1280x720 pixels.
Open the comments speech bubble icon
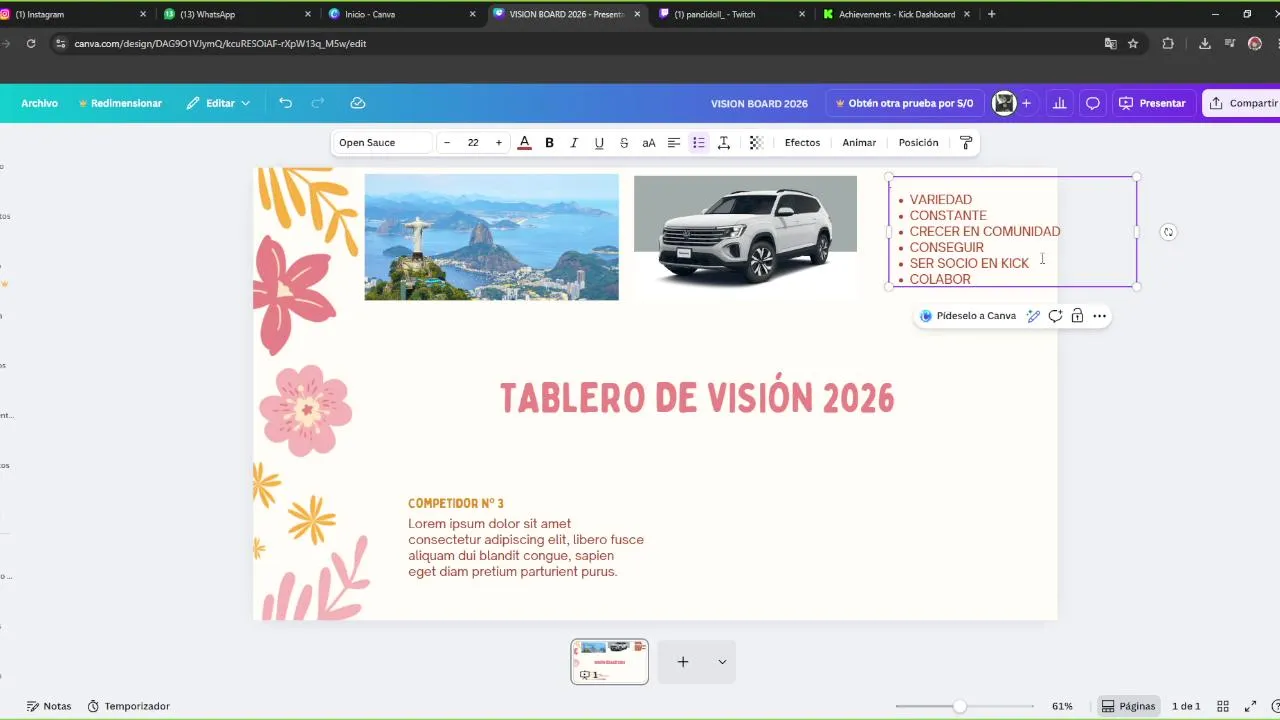(1093, 103)
